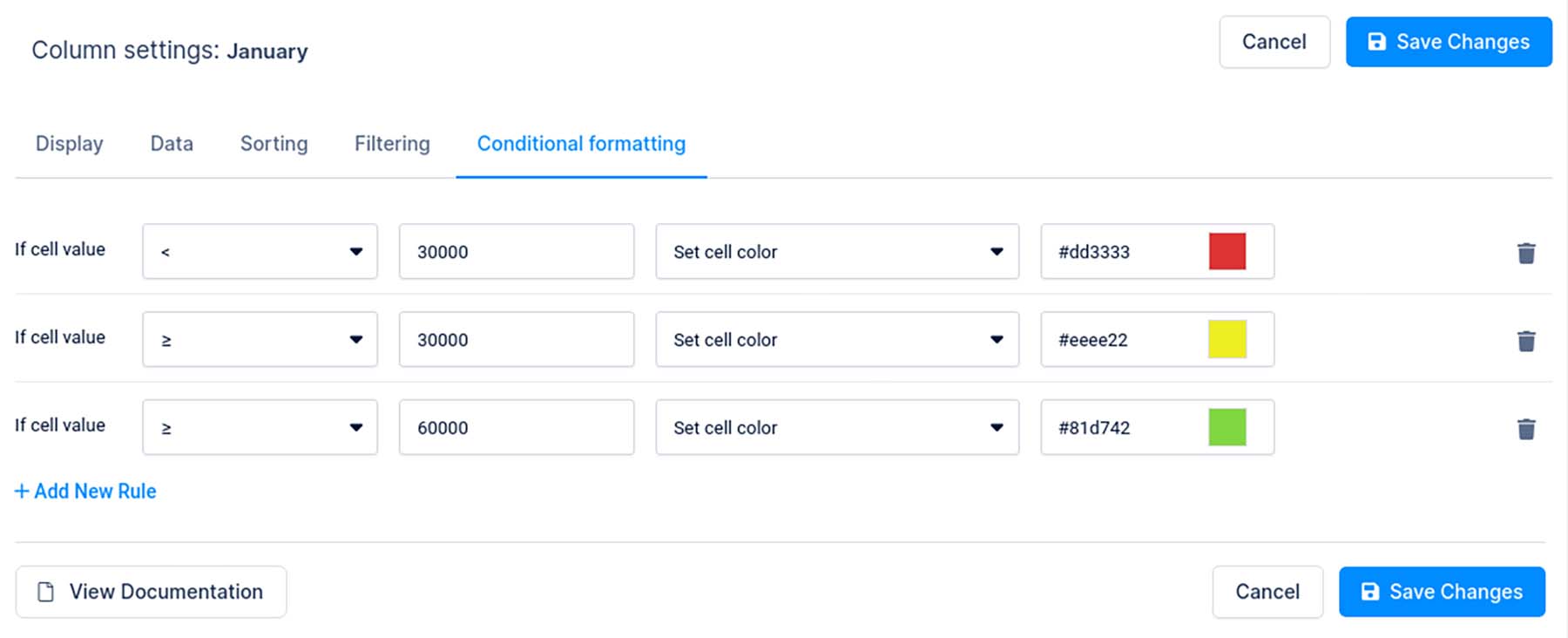This screenshot has width=1568, height=638.
Task: Add a new conditional formatting rule
Action: [x=85, y=491]
